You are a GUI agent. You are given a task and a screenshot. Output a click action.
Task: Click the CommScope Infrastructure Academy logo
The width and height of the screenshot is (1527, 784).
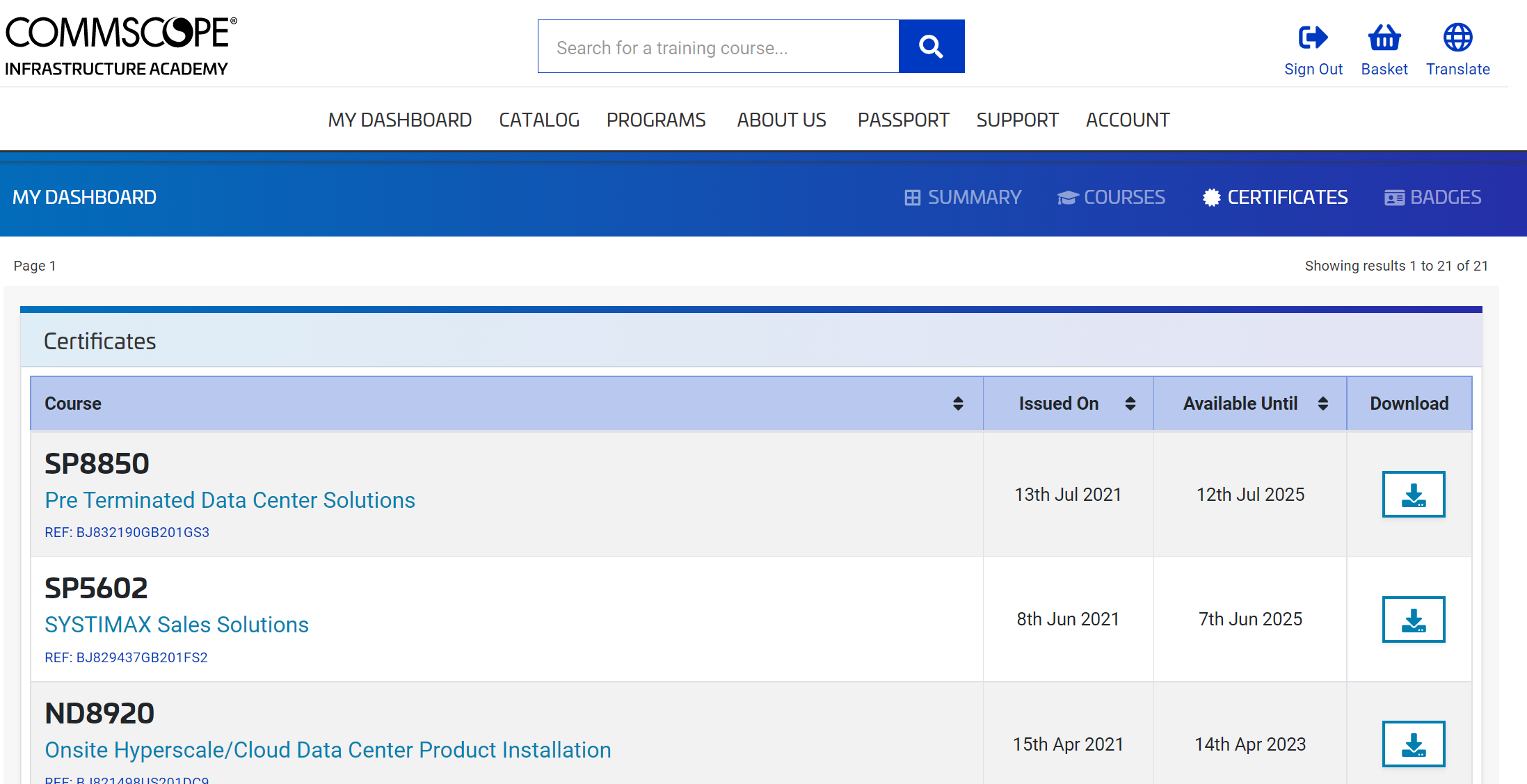[x=121, y=46]
